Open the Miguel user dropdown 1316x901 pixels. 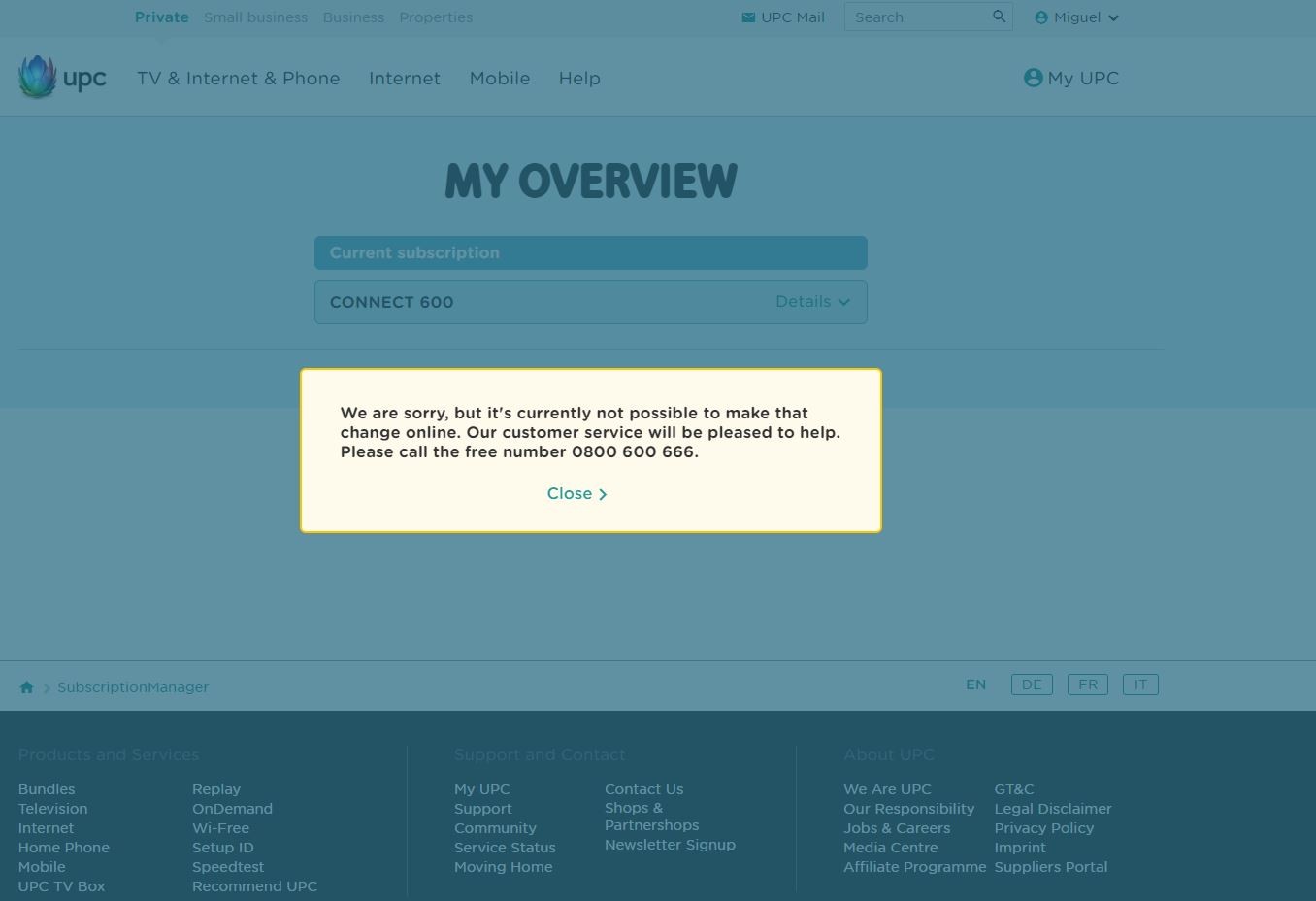1076,17
